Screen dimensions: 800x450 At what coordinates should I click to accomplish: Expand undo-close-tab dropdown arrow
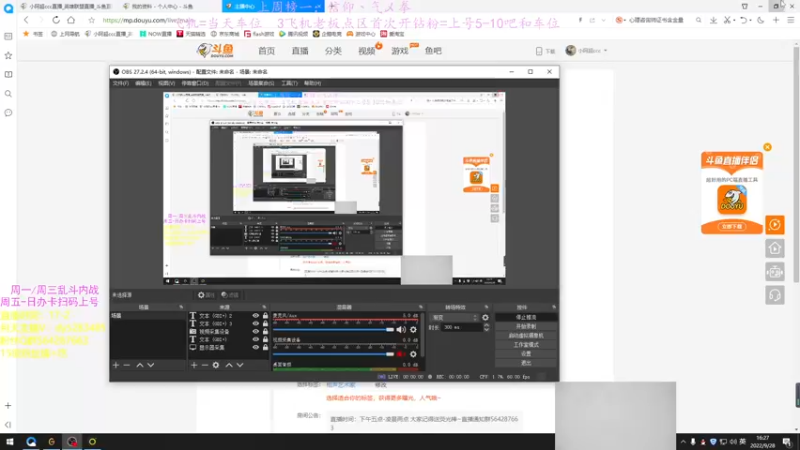tap(751, 20)
